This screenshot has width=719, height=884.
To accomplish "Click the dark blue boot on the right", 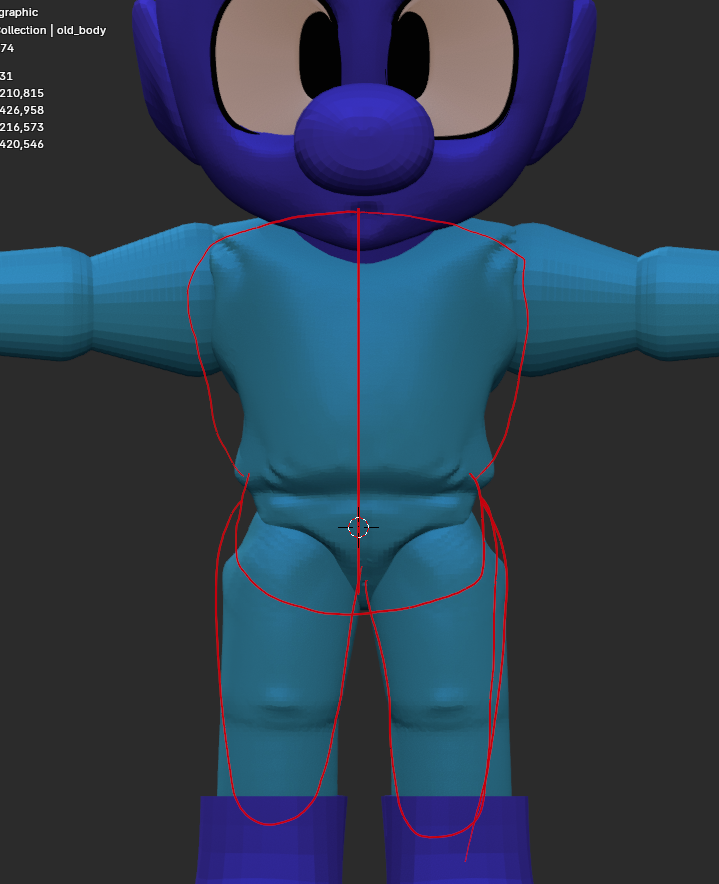I will pyautogui.click(x=455, y=840).
